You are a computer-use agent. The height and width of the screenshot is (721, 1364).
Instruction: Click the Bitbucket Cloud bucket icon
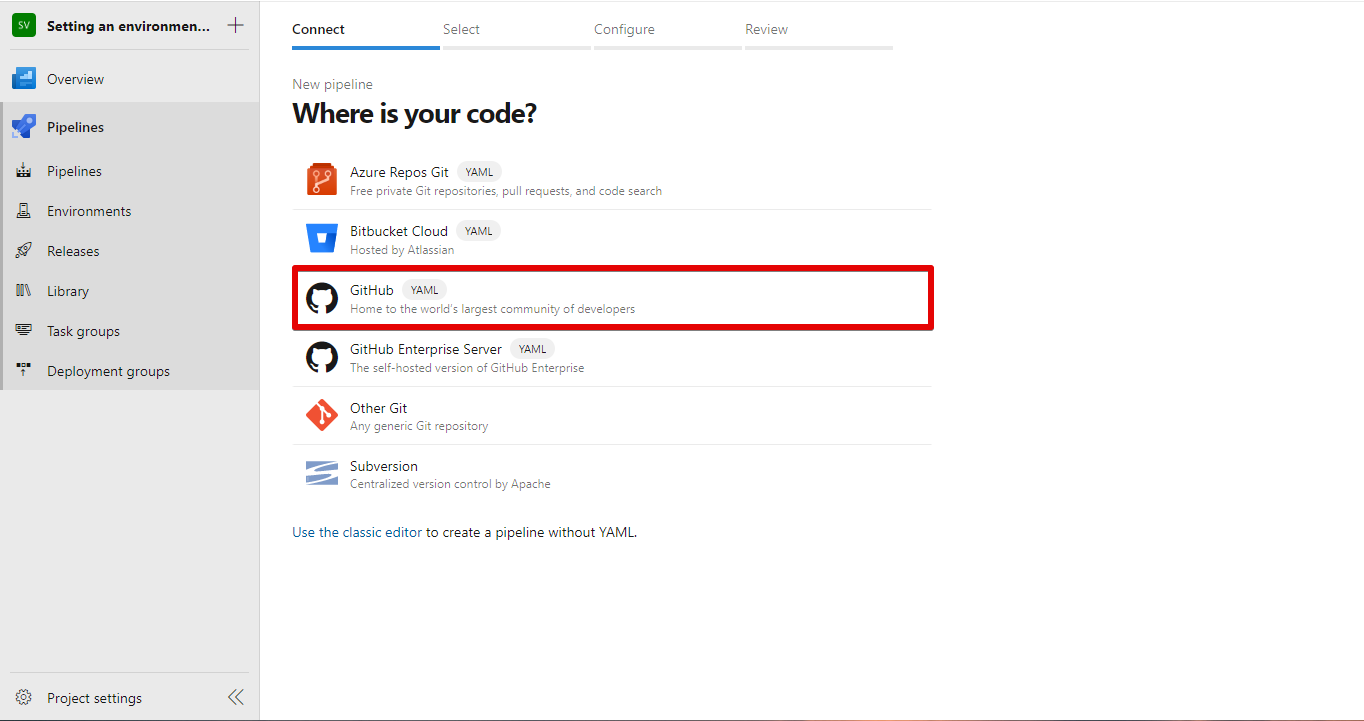tap(322, 239)
